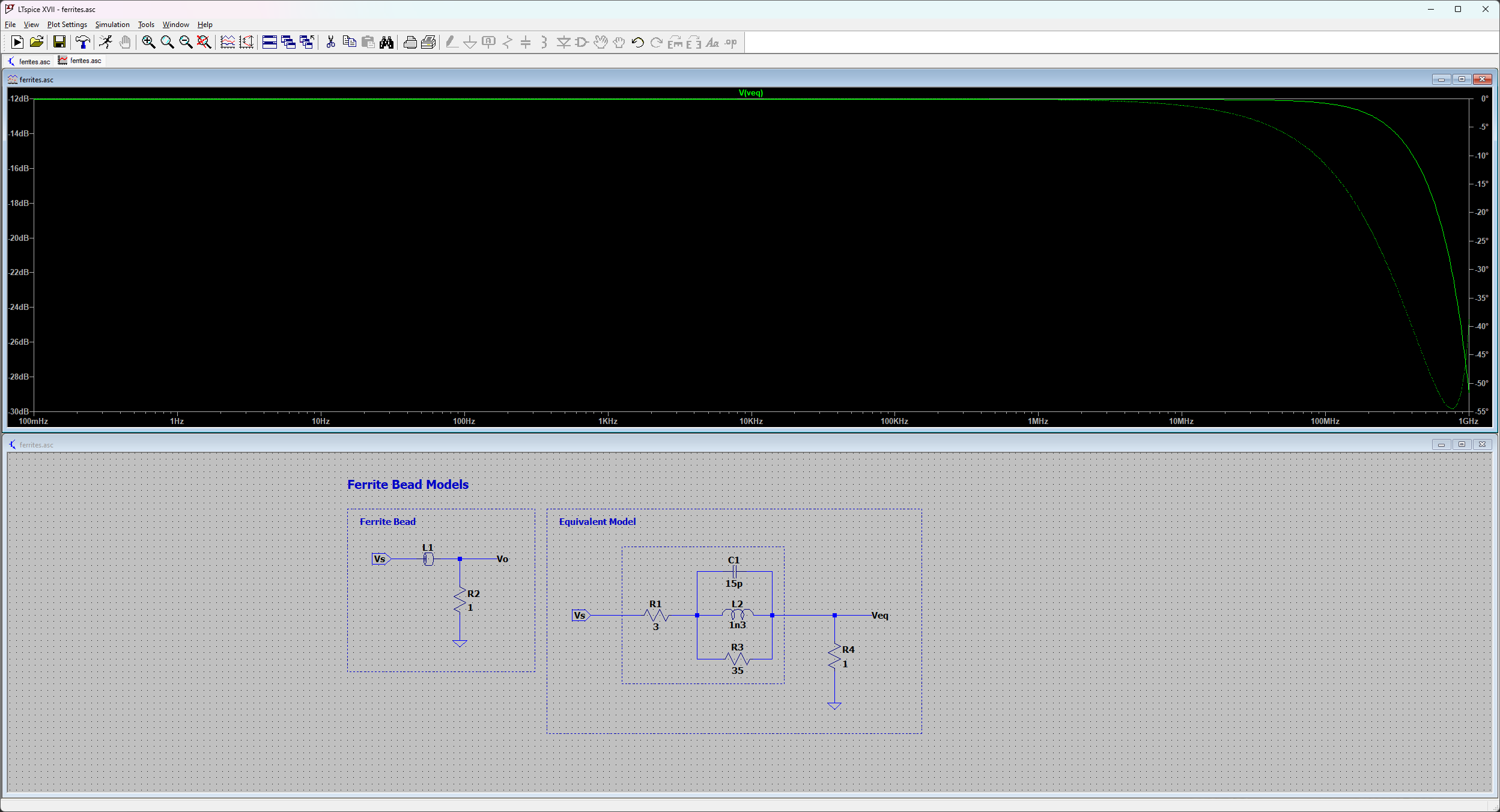Click the Draw Wire pencil icon
Viewport: 1500px width, 812px height.
[452, 42]
